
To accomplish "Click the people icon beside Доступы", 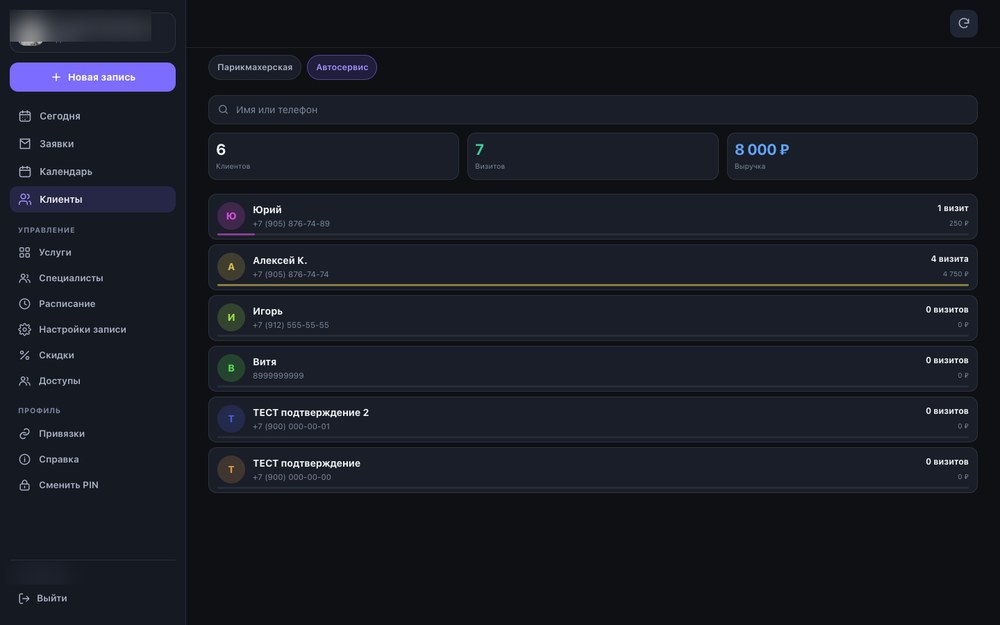I will pyautogui.click(x=24, y=381).
